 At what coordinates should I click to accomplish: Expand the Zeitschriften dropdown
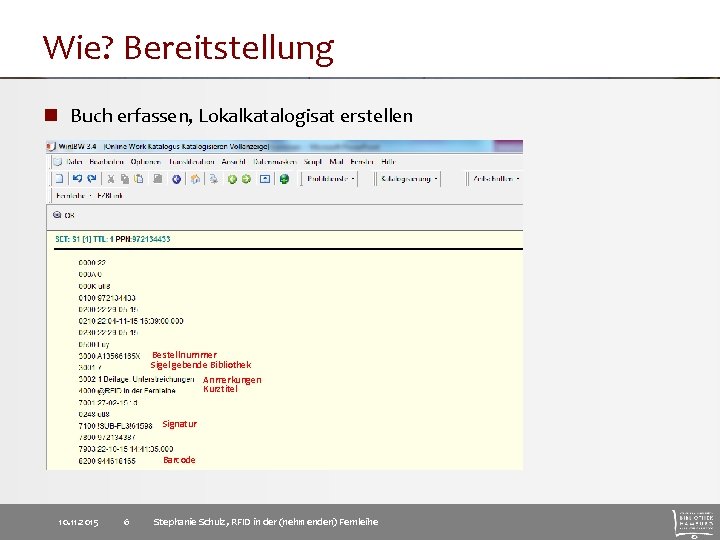[x=497, y=179]
